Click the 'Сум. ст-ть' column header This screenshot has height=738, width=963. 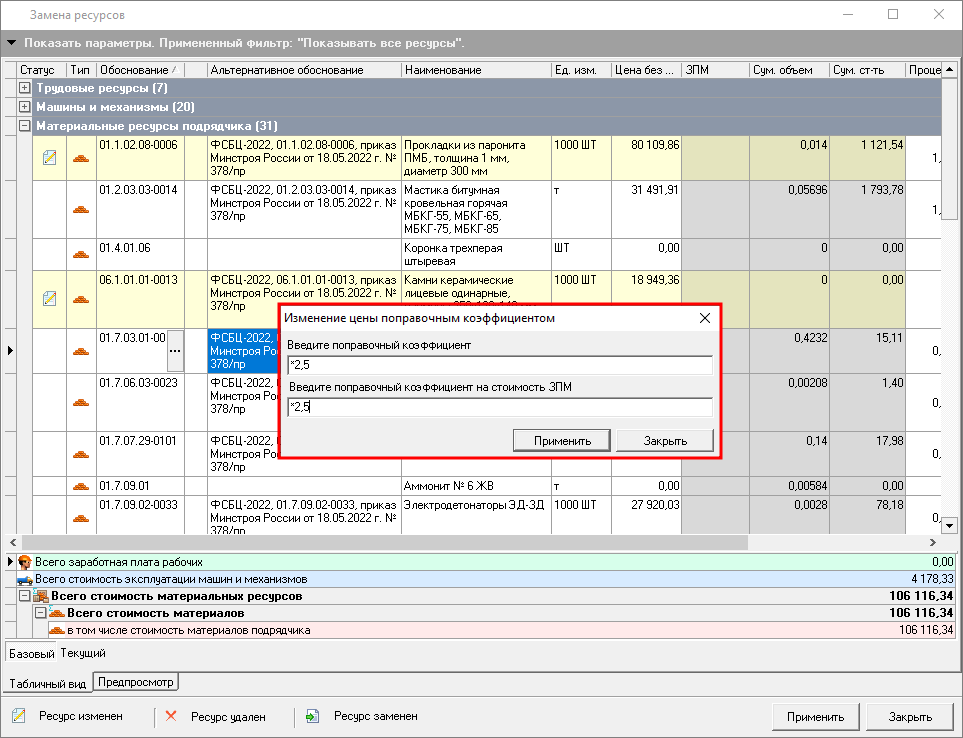coord(867,70)
